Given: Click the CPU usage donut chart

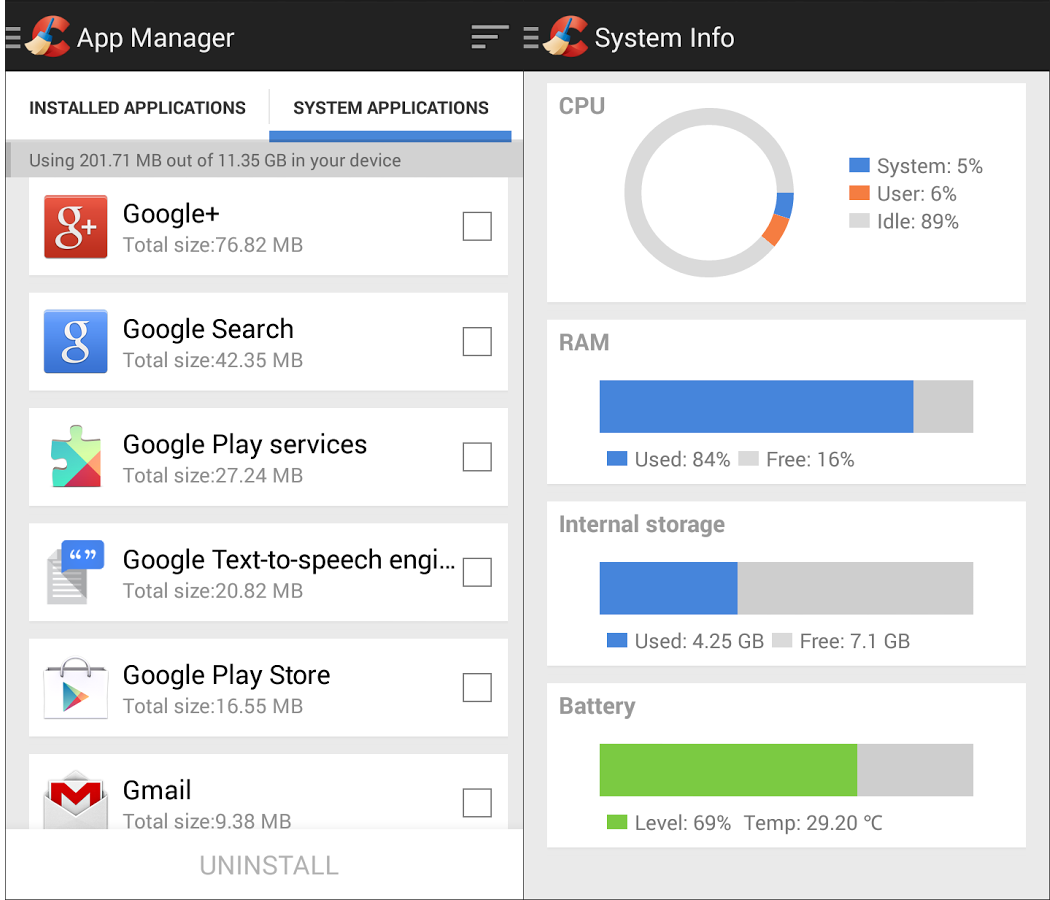Looking at the screenshot, I should 709,193.
